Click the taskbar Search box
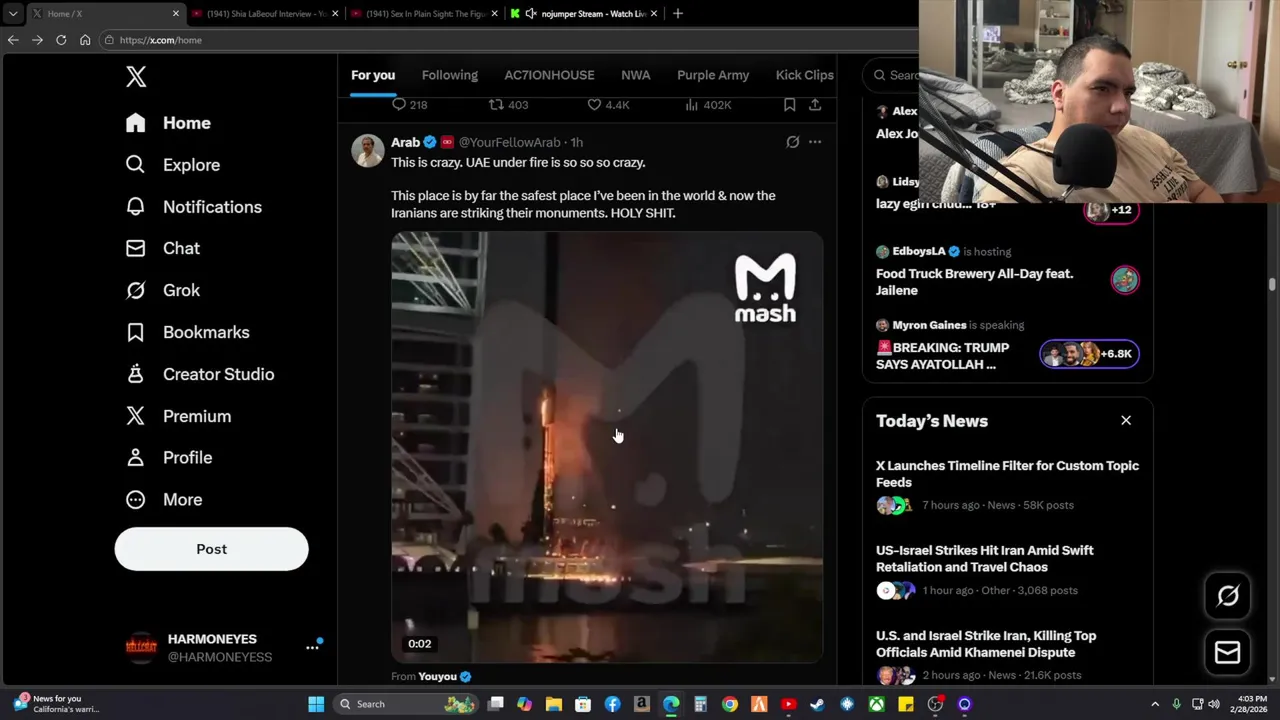 (406, 704)
